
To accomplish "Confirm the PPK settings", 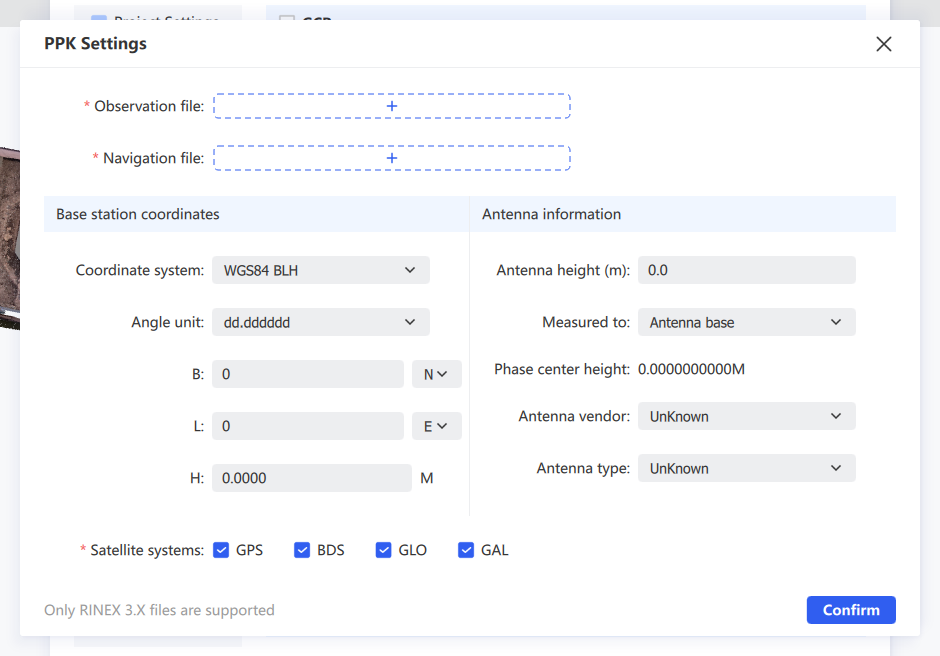I will (x=851, y=610).
